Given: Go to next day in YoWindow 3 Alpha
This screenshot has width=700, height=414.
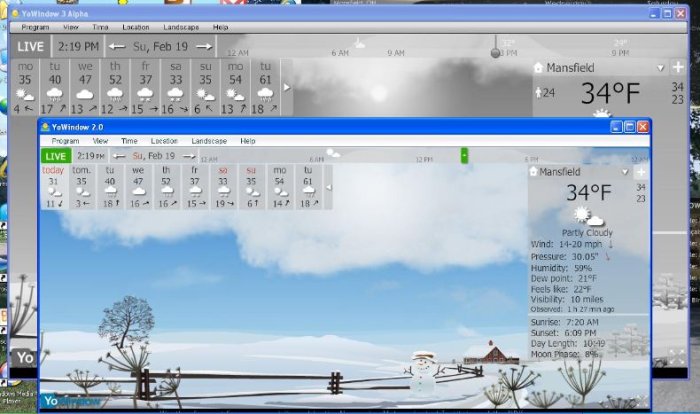Looking at the screenshot, I should click(x=204, y=46).
